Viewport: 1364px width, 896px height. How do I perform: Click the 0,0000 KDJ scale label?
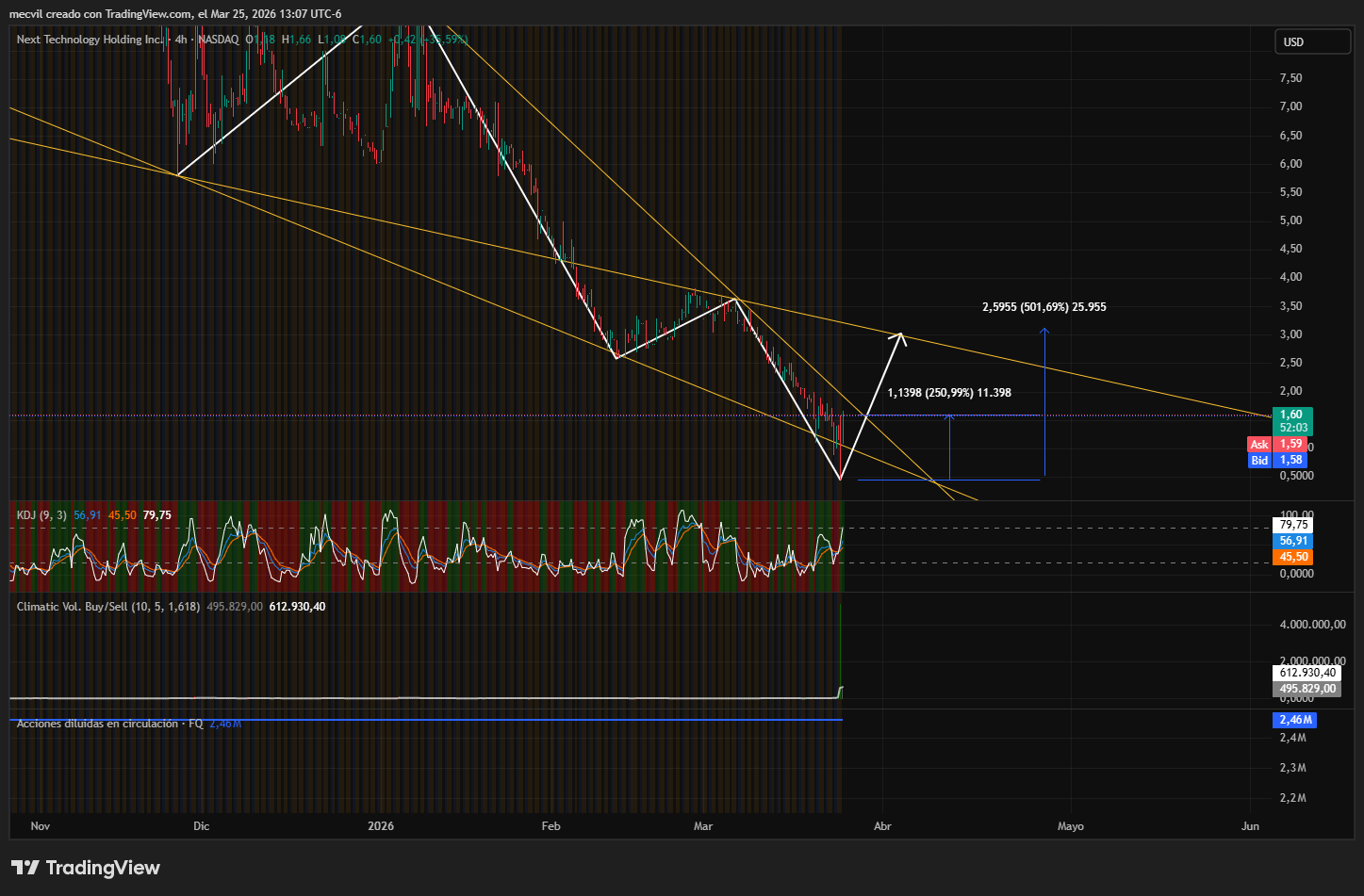point(1296,573)
